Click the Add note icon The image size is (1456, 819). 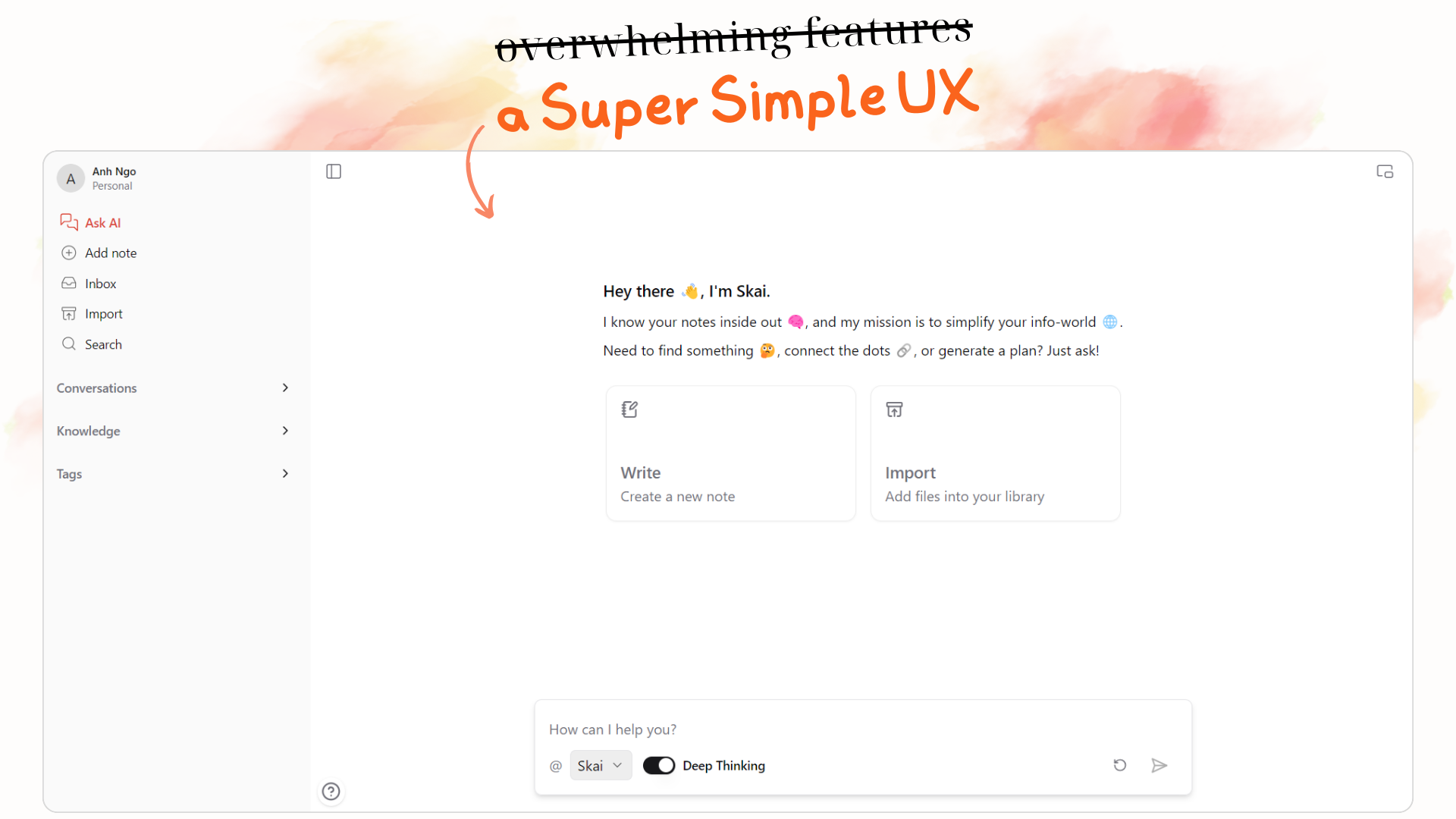69,252
